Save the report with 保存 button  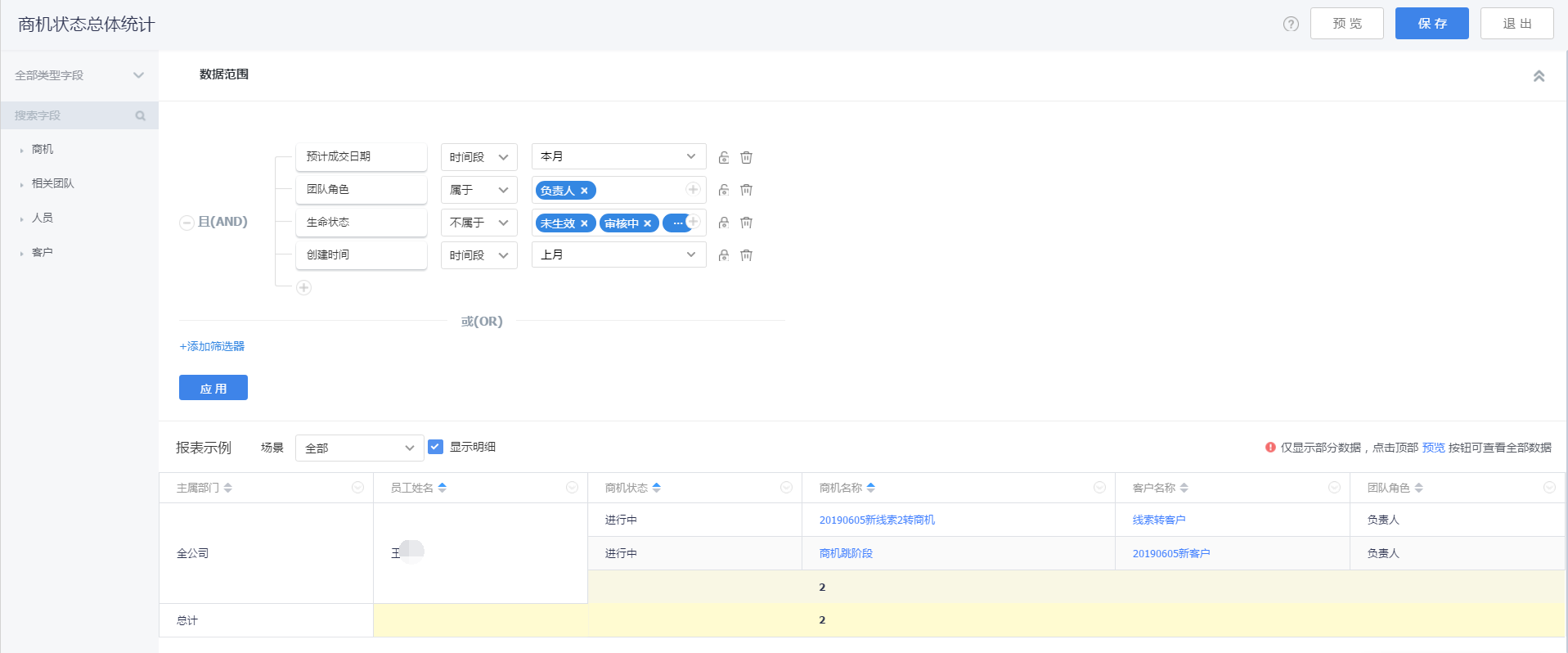click(1431, 24)
